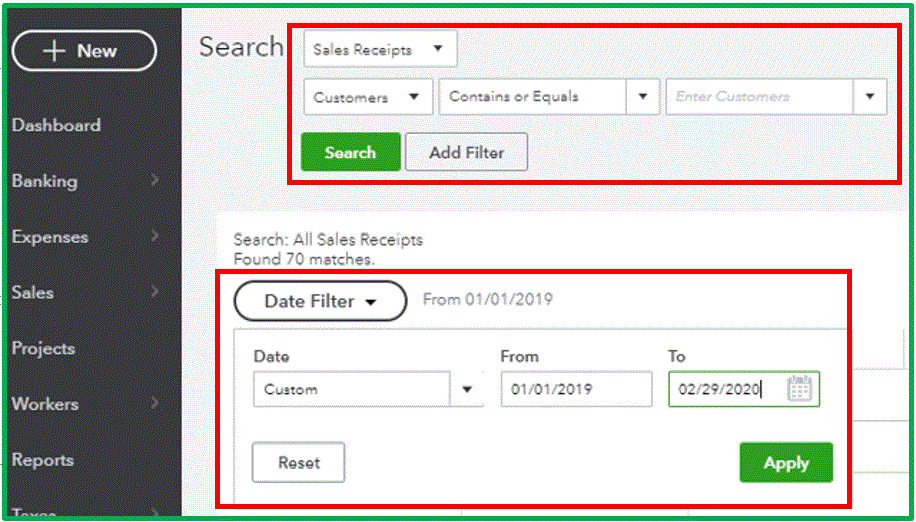Click the To date input field
The image size is (916, 522).
point(728,390)
